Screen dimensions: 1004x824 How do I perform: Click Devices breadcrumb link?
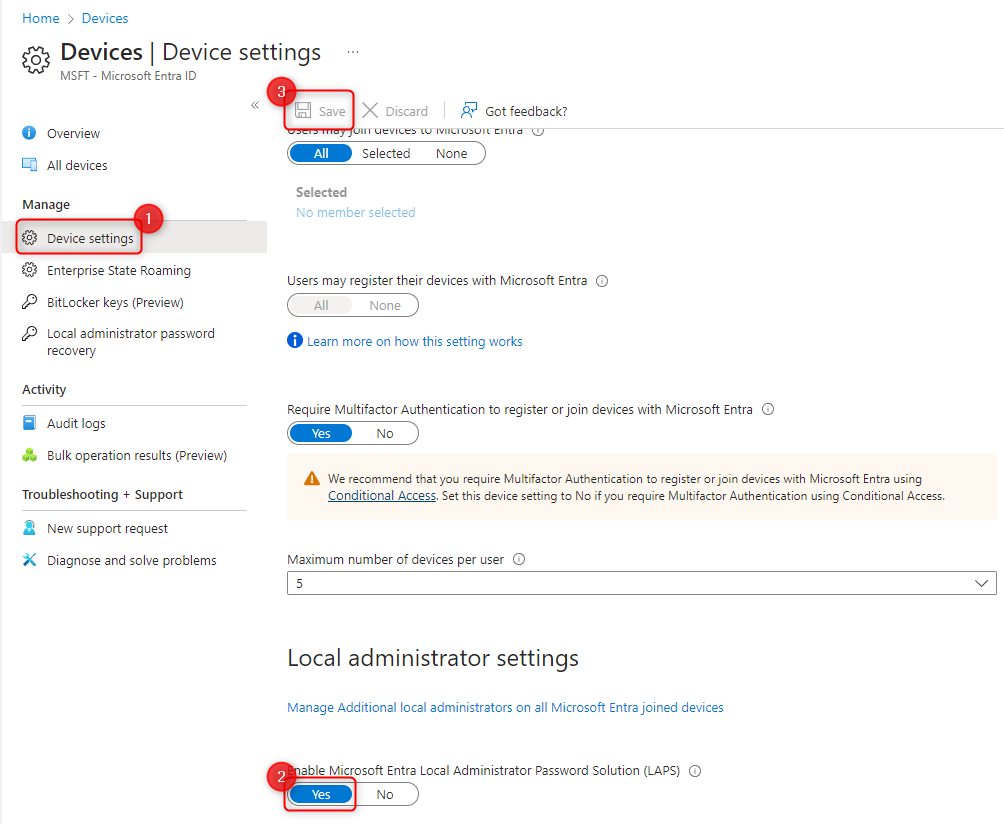(x=105, y=18)
